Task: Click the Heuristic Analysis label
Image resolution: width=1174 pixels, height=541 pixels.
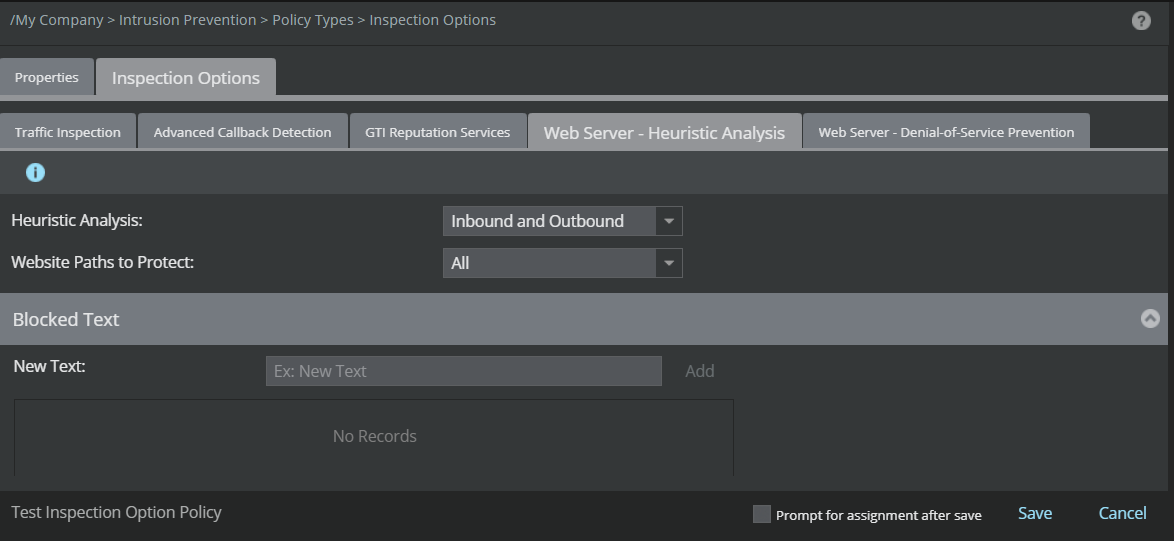Action: [76, 221]
